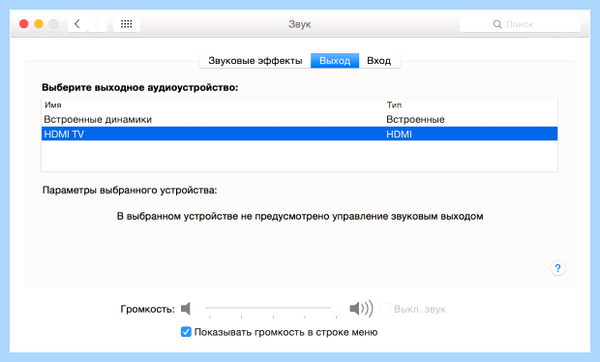This screenshot has height=362, width=600.
Task: Open help with the question mark button
Action: [x=558, y=268]
